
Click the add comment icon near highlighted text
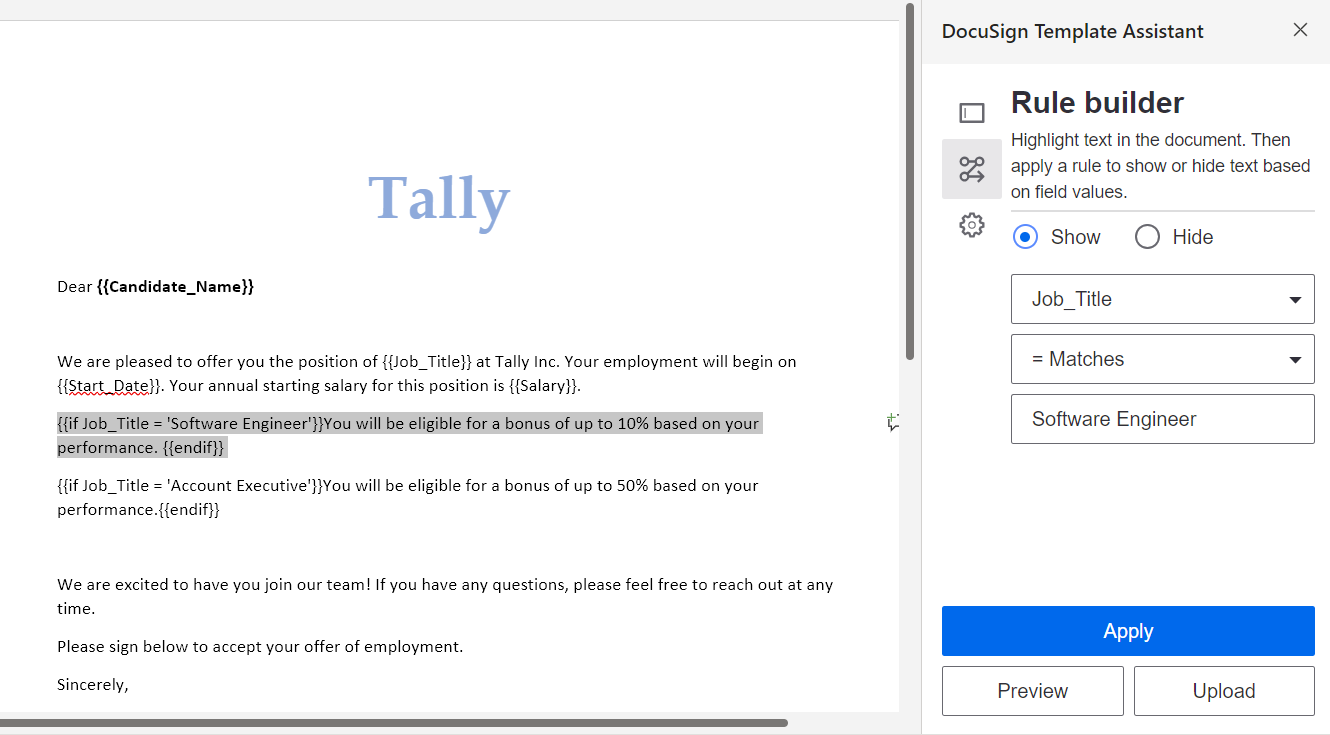pos(893,423)
